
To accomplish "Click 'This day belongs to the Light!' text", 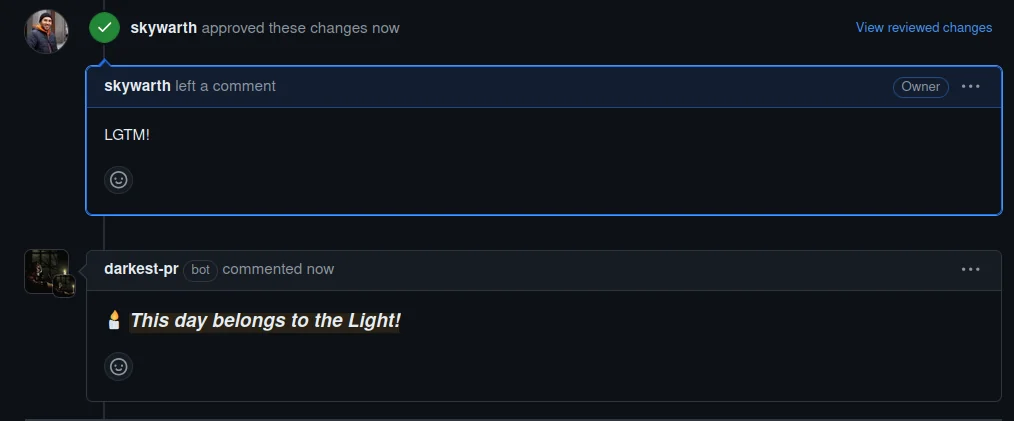I will (x=265, y=321).
